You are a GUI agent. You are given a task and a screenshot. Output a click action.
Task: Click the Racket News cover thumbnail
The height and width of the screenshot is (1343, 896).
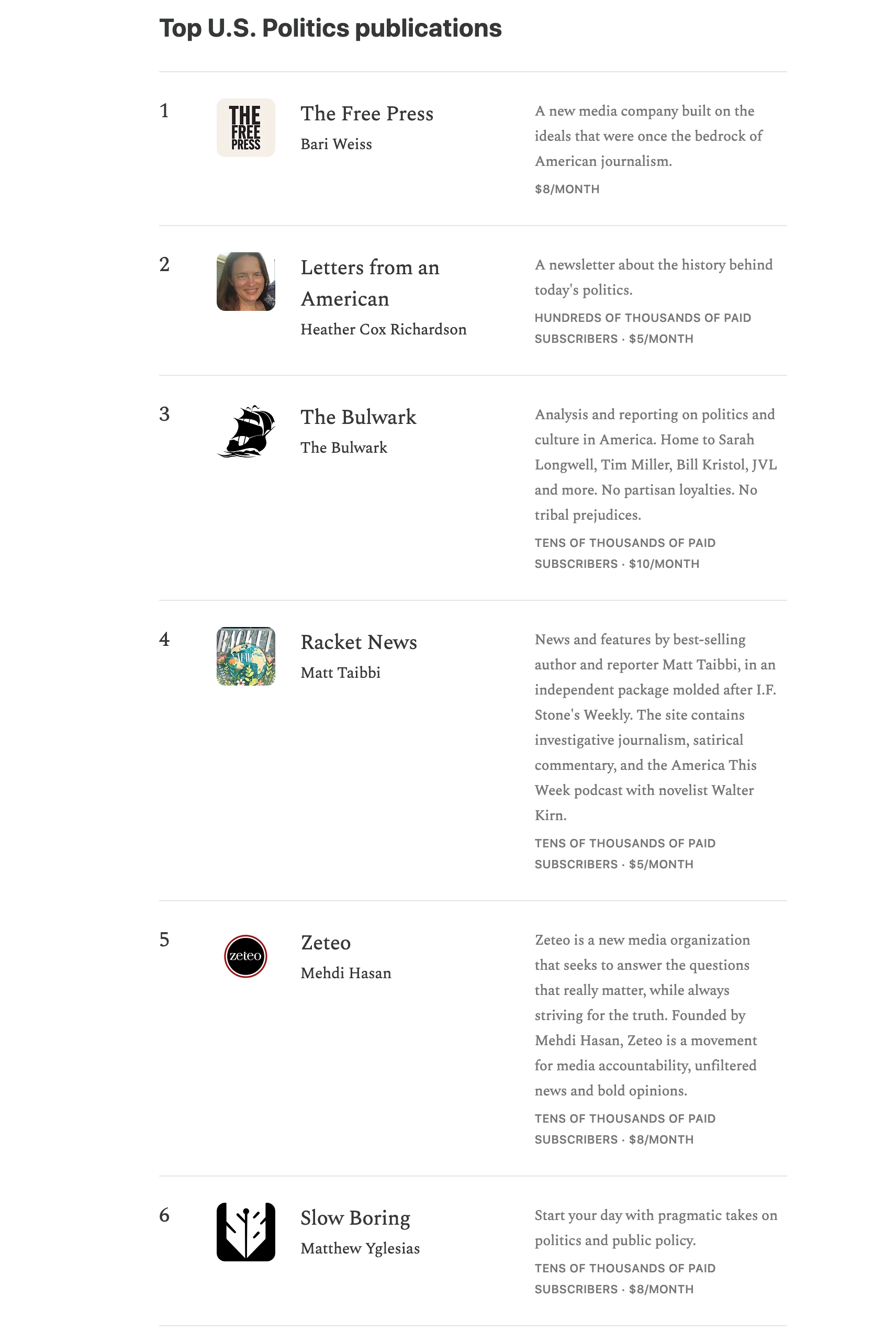point(245,656)
